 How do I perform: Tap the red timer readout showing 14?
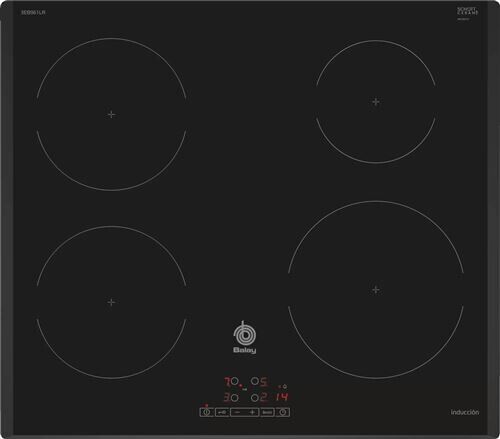pos(282,397)
